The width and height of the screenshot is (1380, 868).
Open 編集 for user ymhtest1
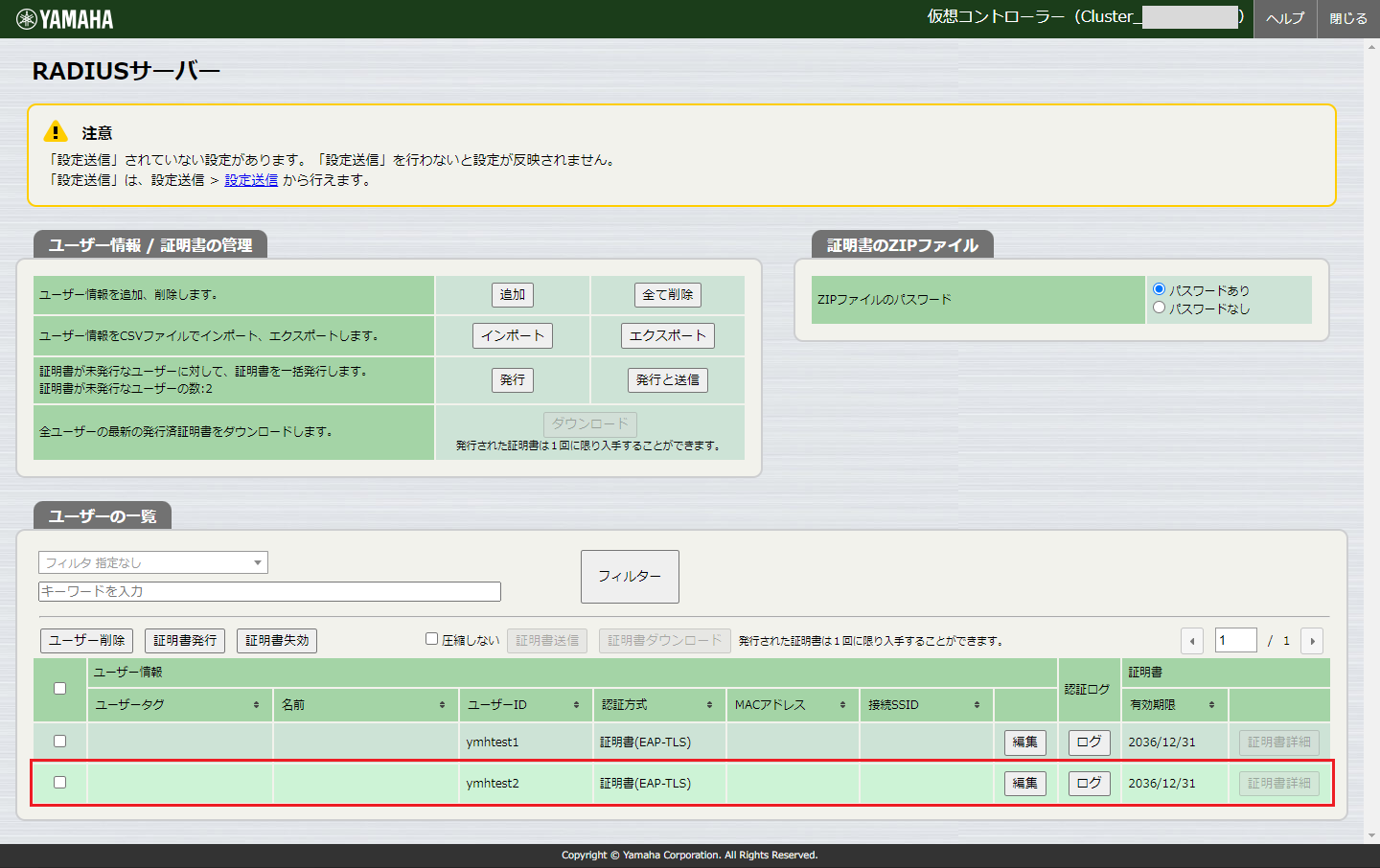coord(1024,741)
